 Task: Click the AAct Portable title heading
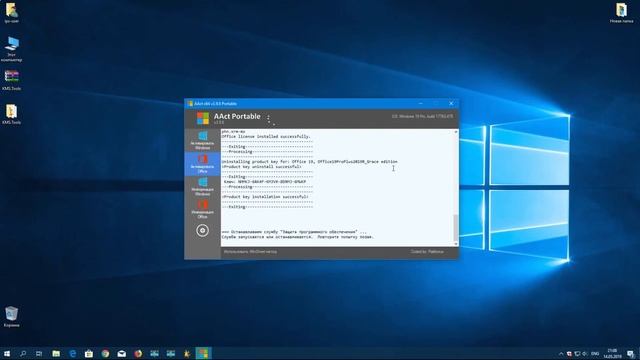(237, 116)
